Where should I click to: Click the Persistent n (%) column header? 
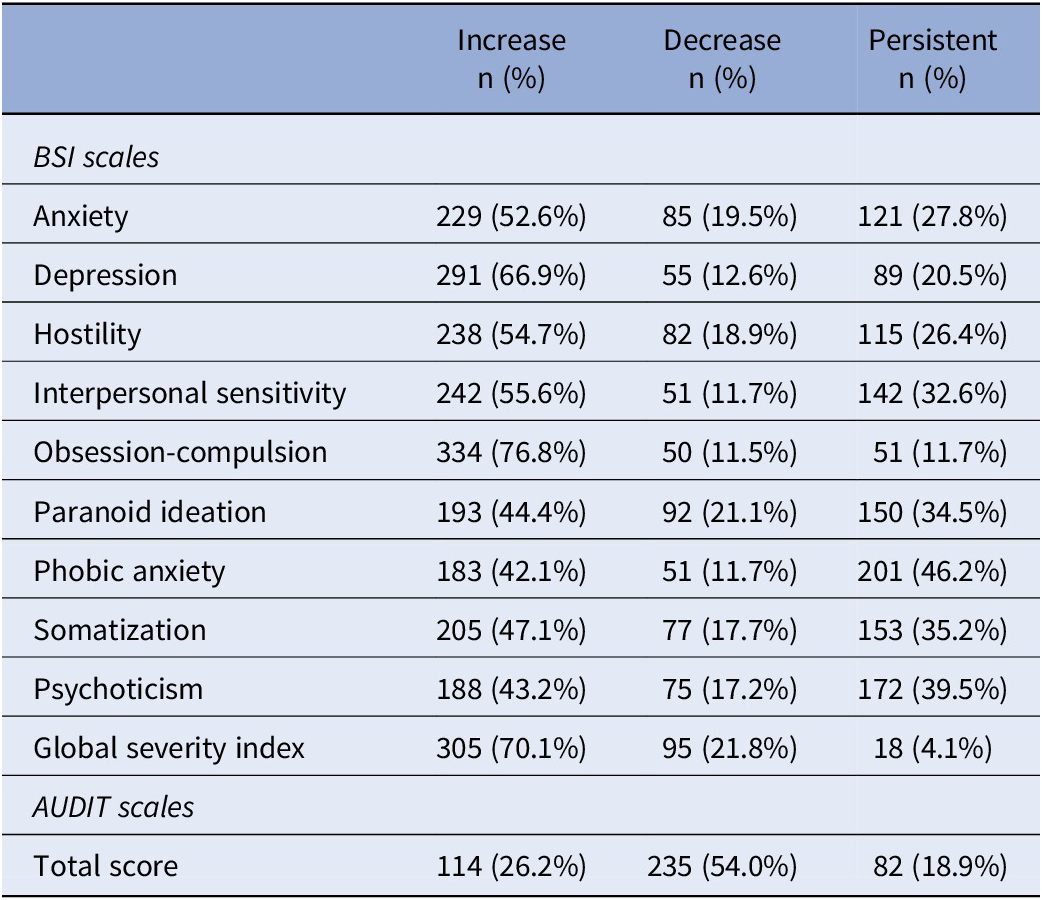click(x=932, y=59)
